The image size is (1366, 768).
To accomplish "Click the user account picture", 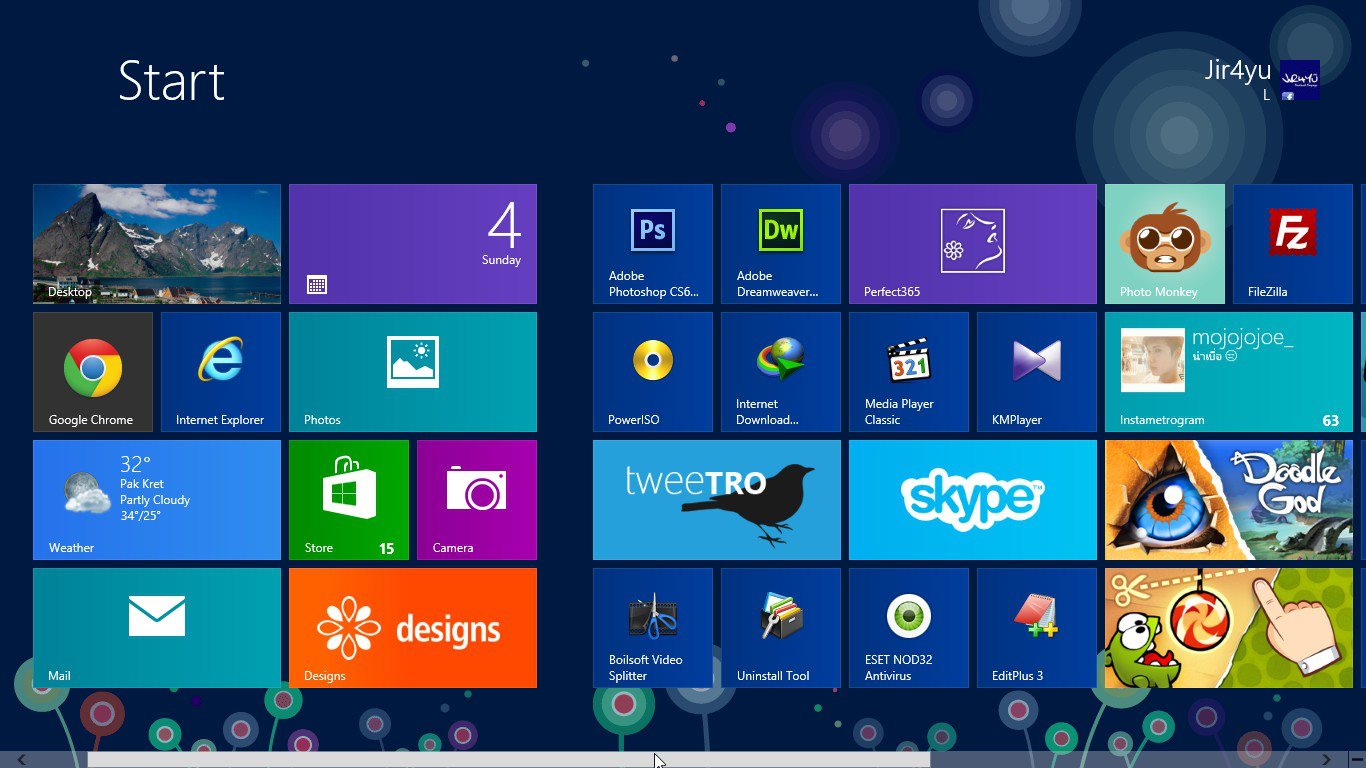I will tap(1300, 80).
